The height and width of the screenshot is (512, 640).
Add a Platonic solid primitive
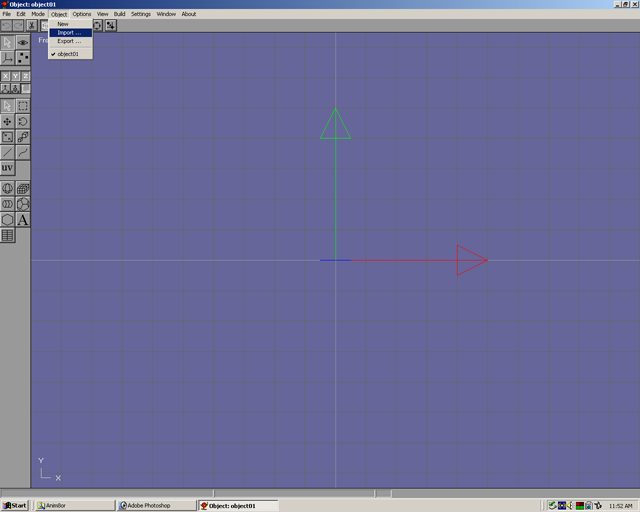(x=23, y=204)
